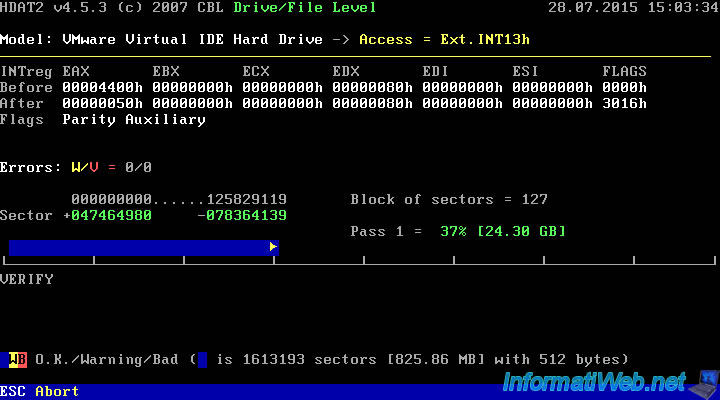The width and height of the screenshot is (720, 400).
Task: Select the yellow W warning legend swatch
Action: pyautogui.click(x=13, y=360)
